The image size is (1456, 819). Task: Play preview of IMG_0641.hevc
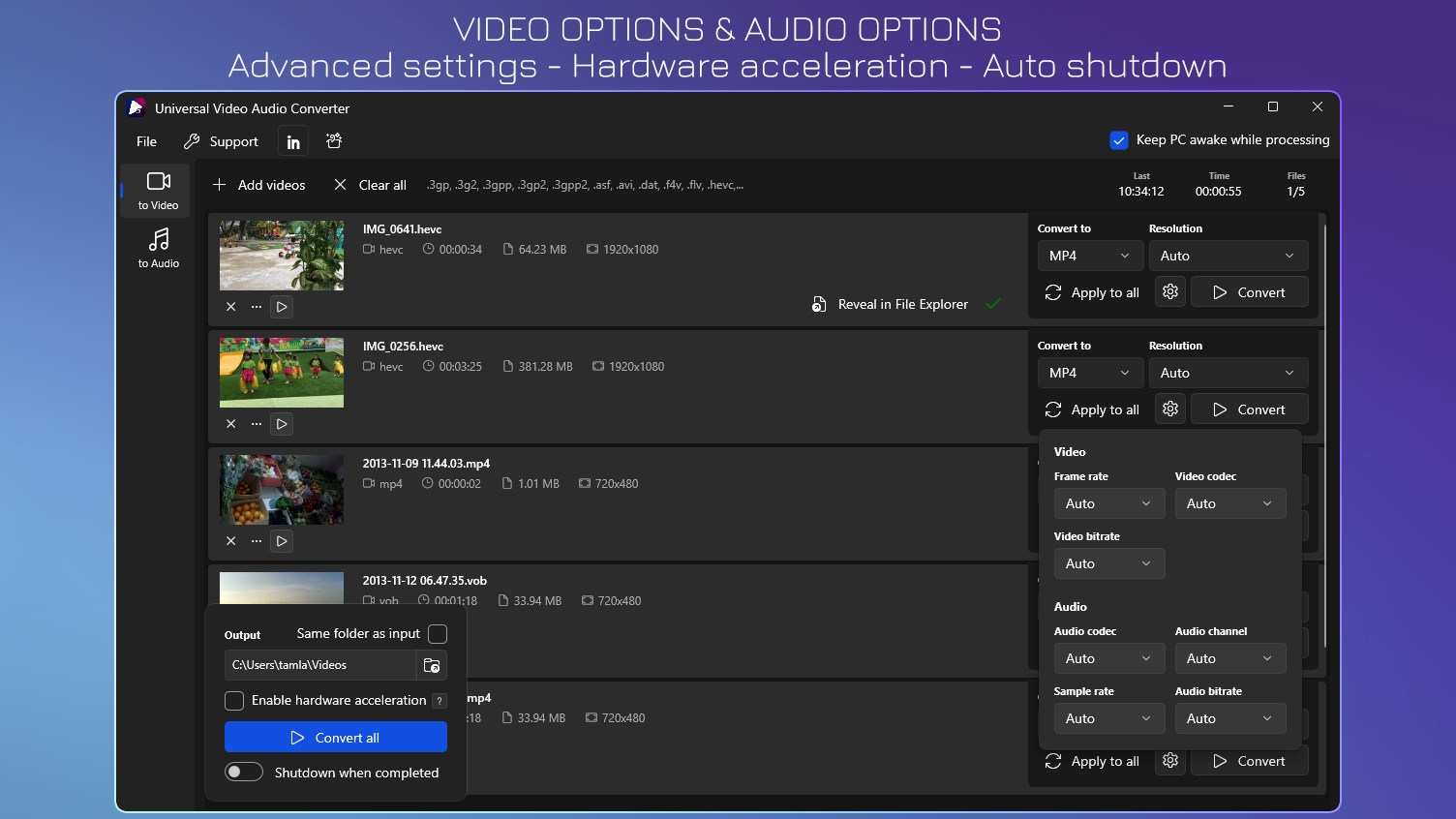click(x=282, y=307)
